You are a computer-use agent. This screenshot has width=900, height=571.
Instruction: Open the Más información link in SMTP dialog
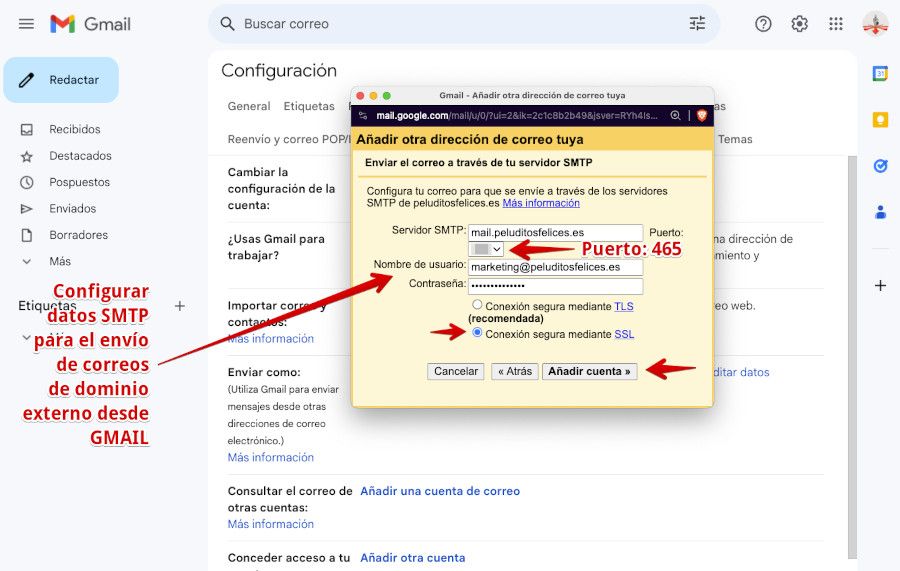click(x=541, y=203)
